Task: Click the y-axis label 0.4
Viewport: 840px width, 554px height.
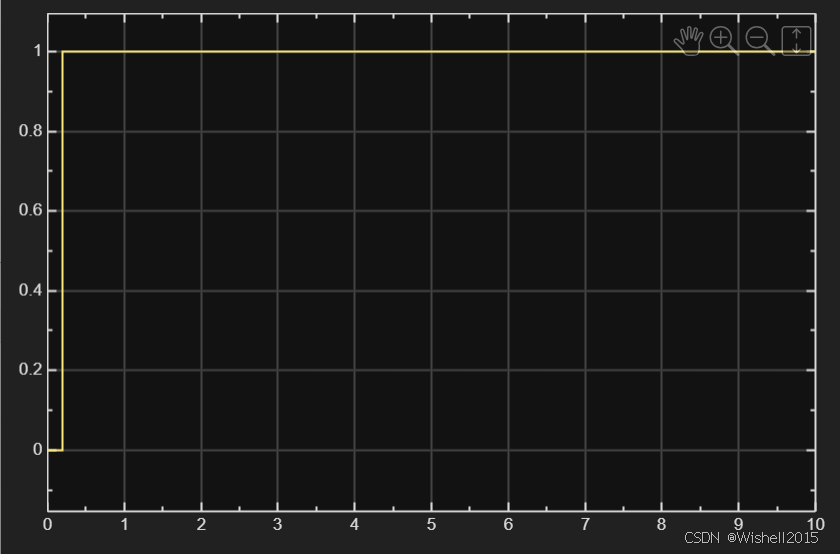Action: point(31,290)
